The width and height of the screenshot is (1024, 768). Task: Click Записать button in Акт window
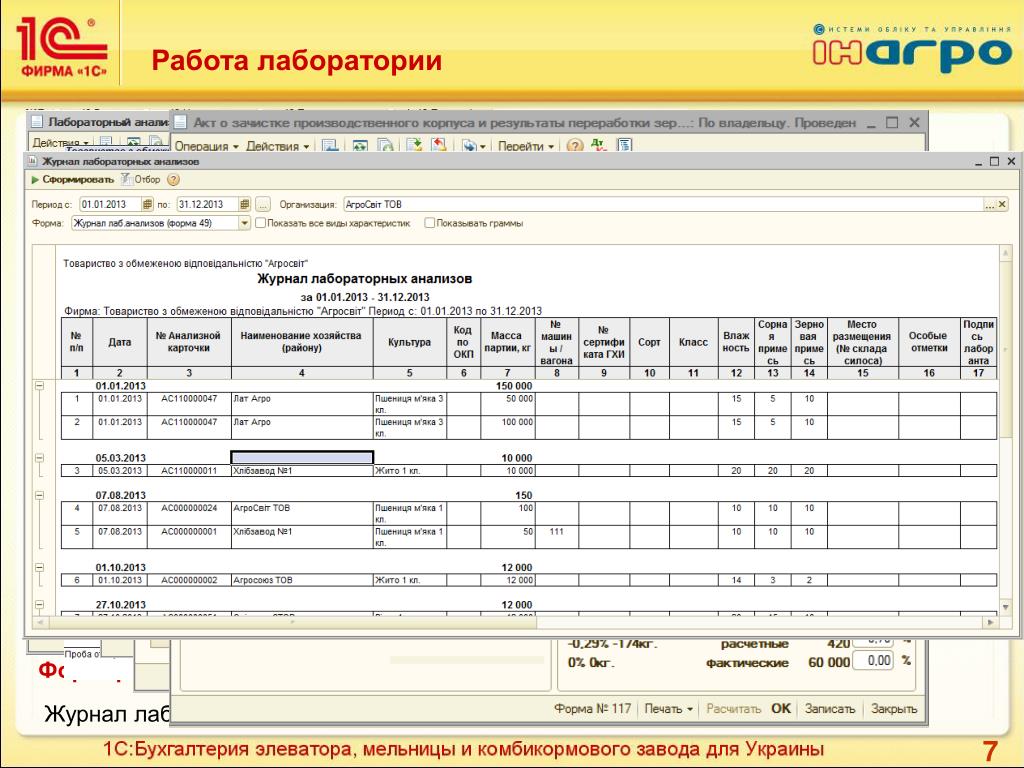[x=829, y=709]
